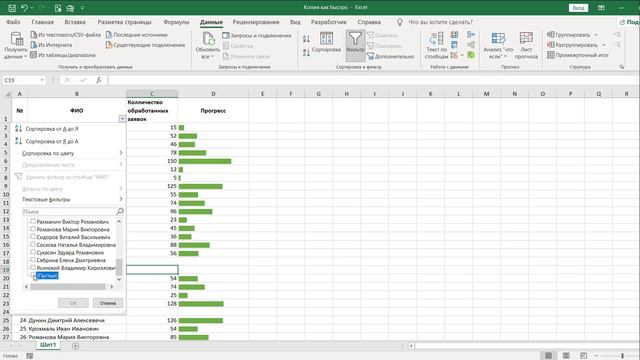640x360 pixels.
Task: Customize quick access toolbar dropdown
Action: (82, 8)
